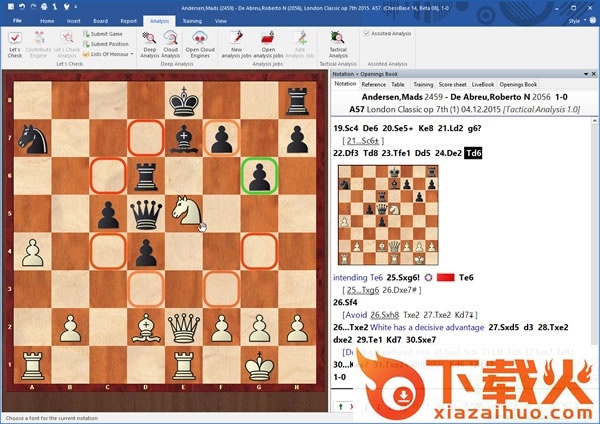Switch to the Report ribbon tab
This screenshot has width=600, height=424.
(128, 21)
